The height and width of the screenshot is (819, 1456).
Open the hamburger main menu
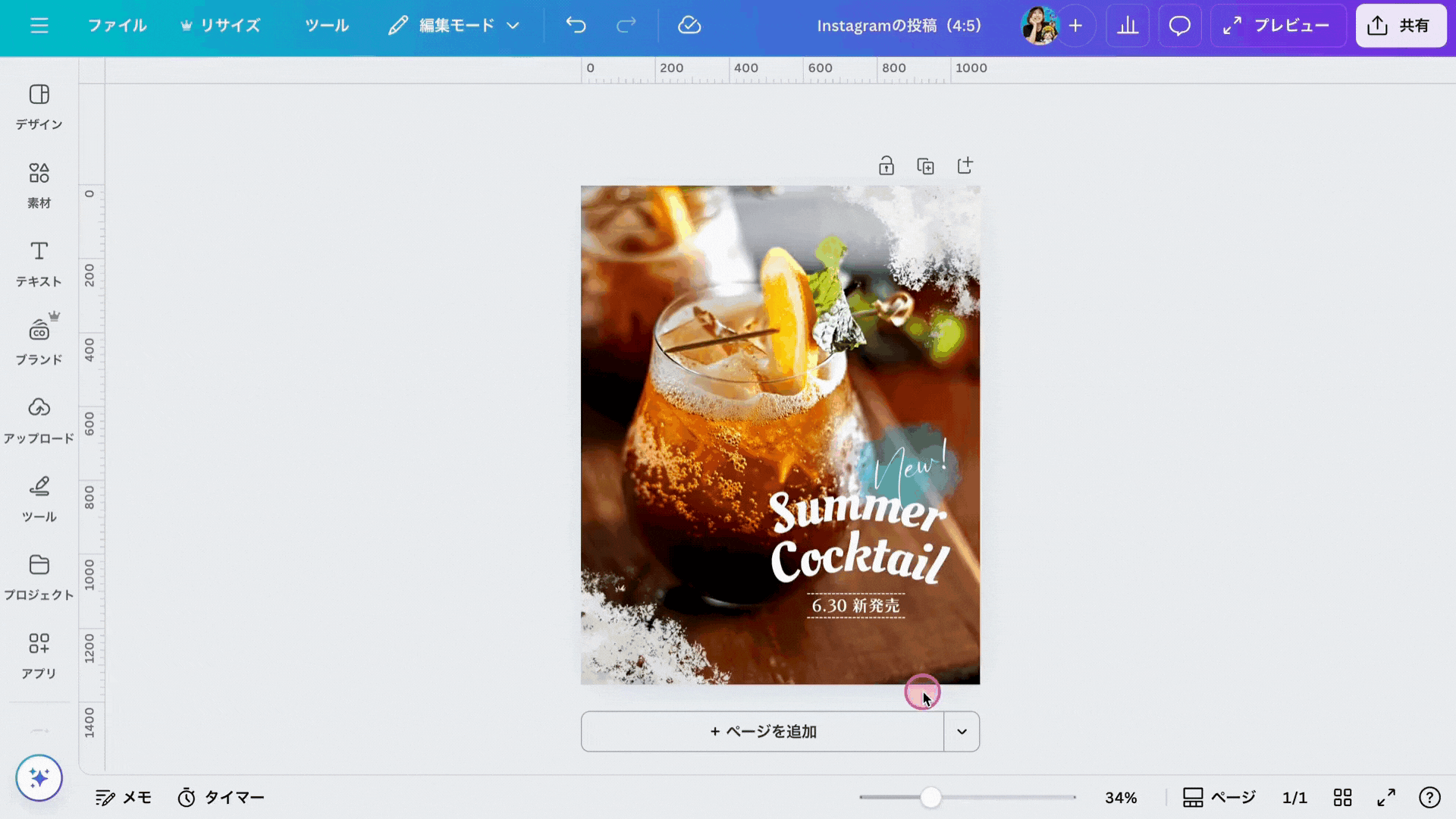click(39, 26)
